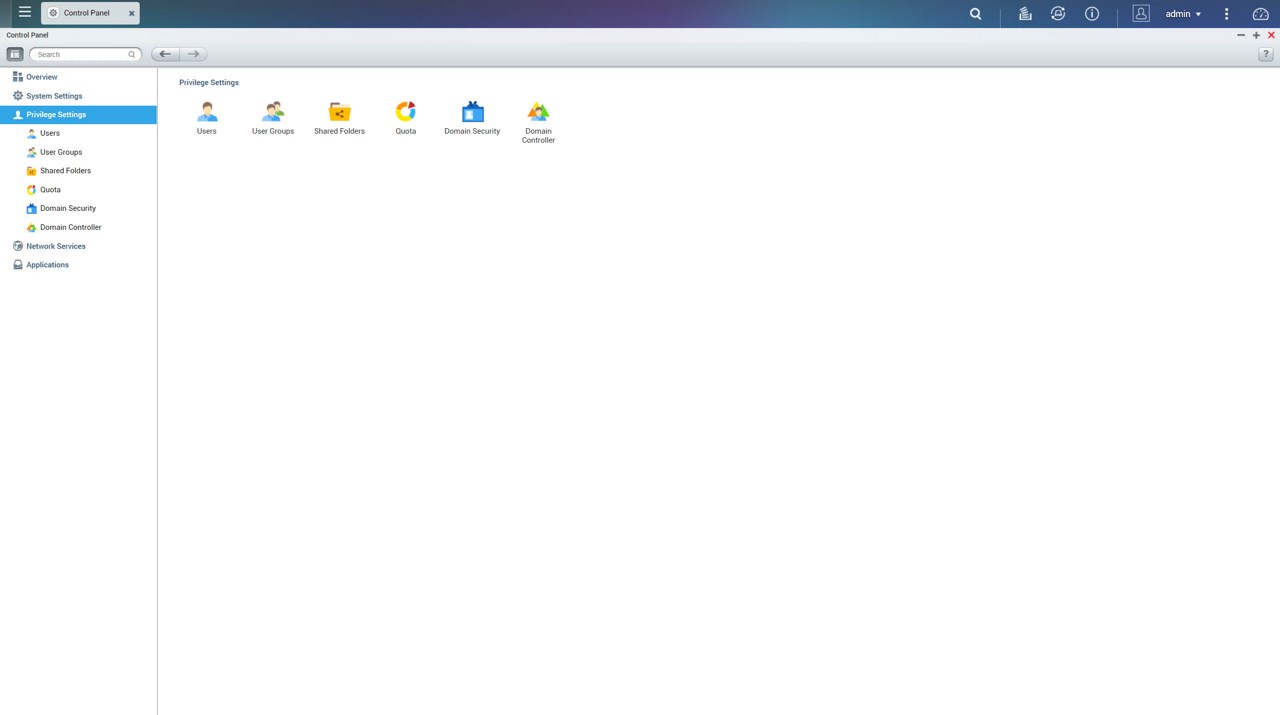Viewport: 1280px width, 715px height.
Task: Go back with the left arrow button
Action: pyautogui.click(x=165, y=54)
